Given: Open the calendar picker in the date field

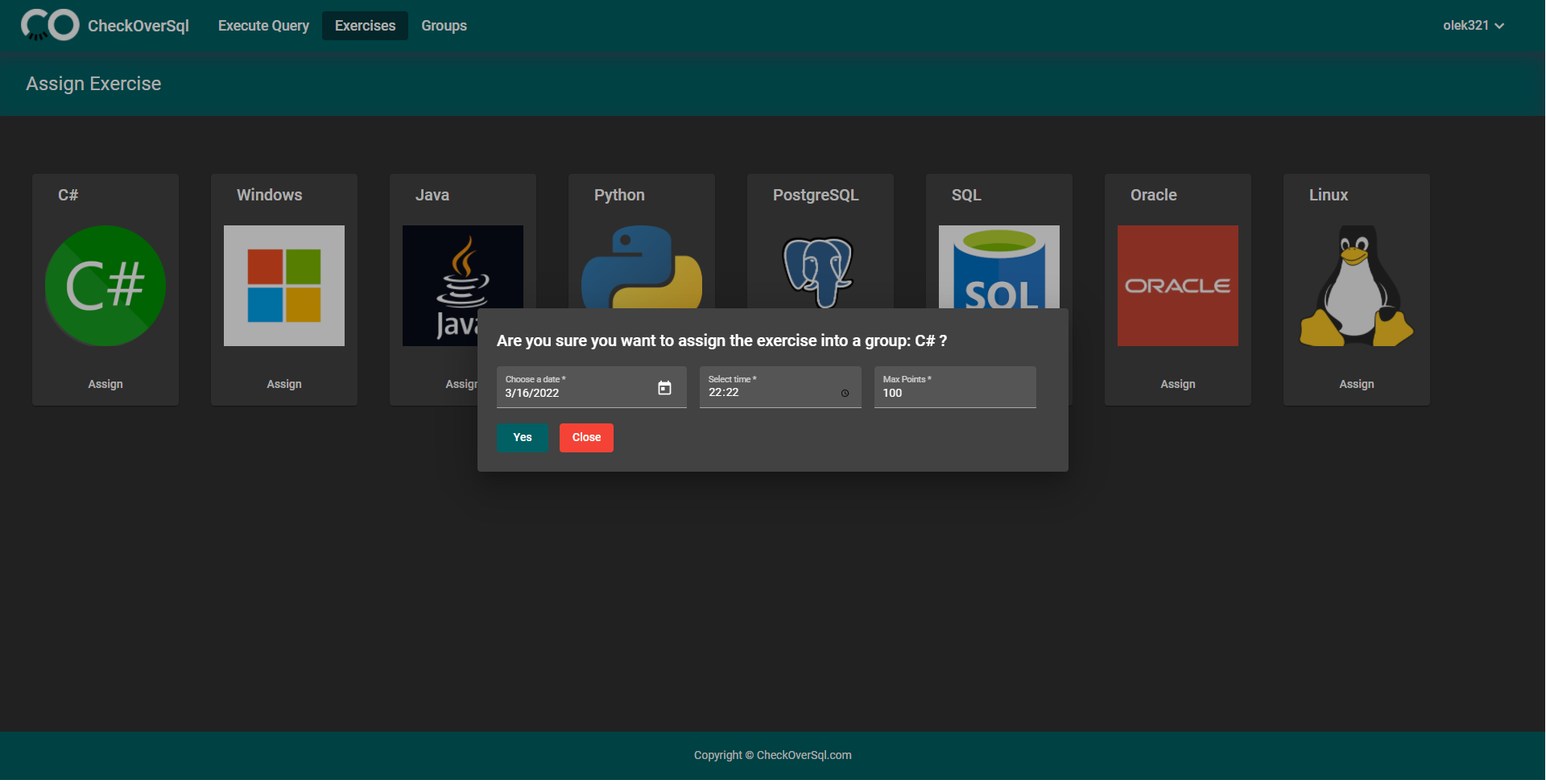Looking at the screenshot, I should tap(664, 387).
